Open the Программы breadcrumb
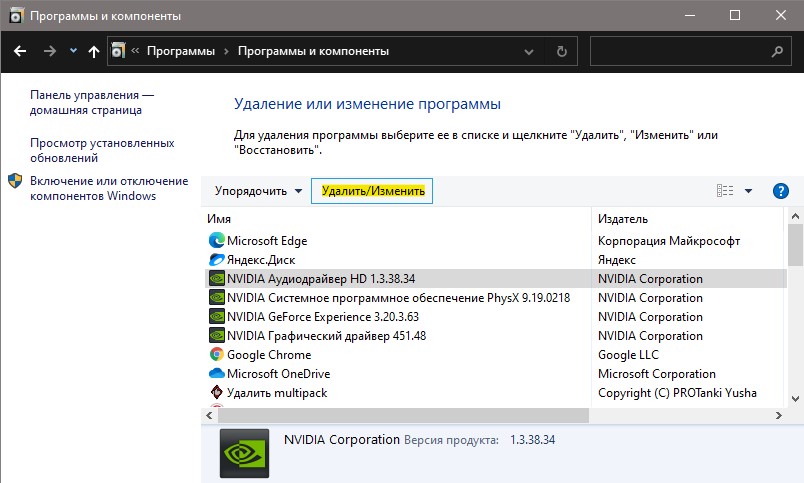This screenshot has height=483, width=804. coord(181,51)
